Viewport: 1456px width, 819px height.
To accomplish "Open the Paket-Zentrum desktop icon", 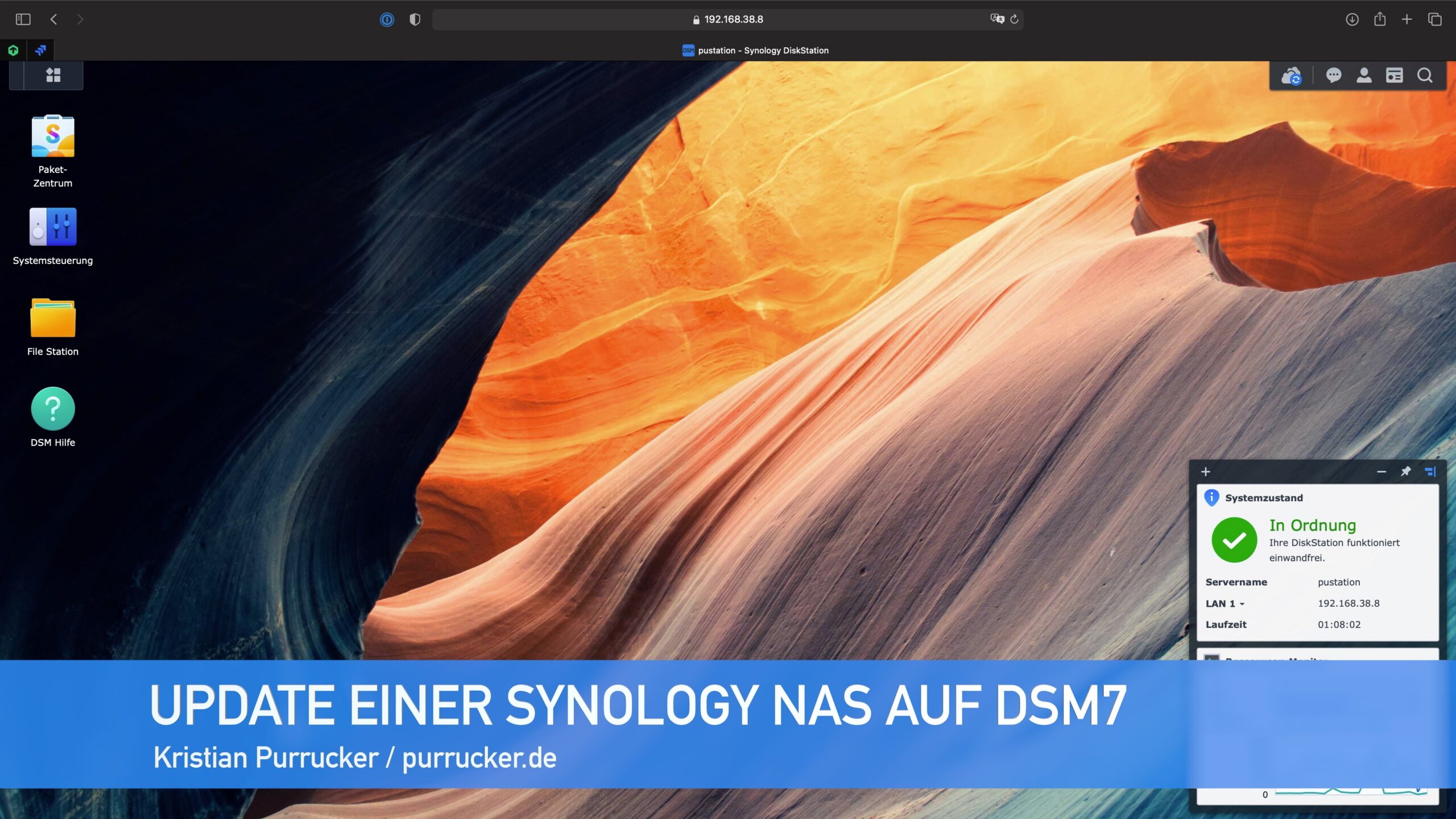I will (x=53, y=137).
